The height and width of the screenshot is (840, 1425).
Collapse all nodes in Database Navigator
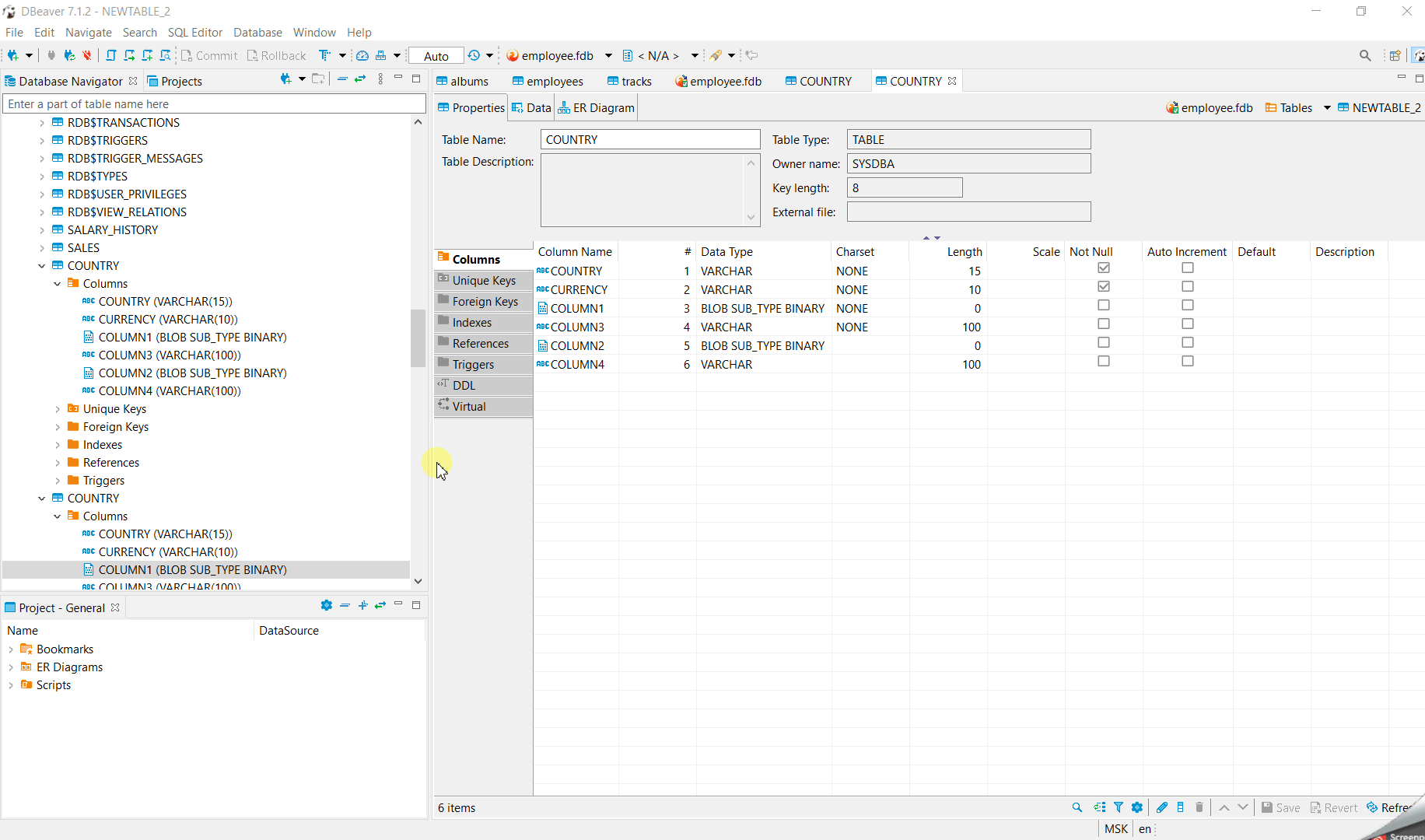[342, 79]
